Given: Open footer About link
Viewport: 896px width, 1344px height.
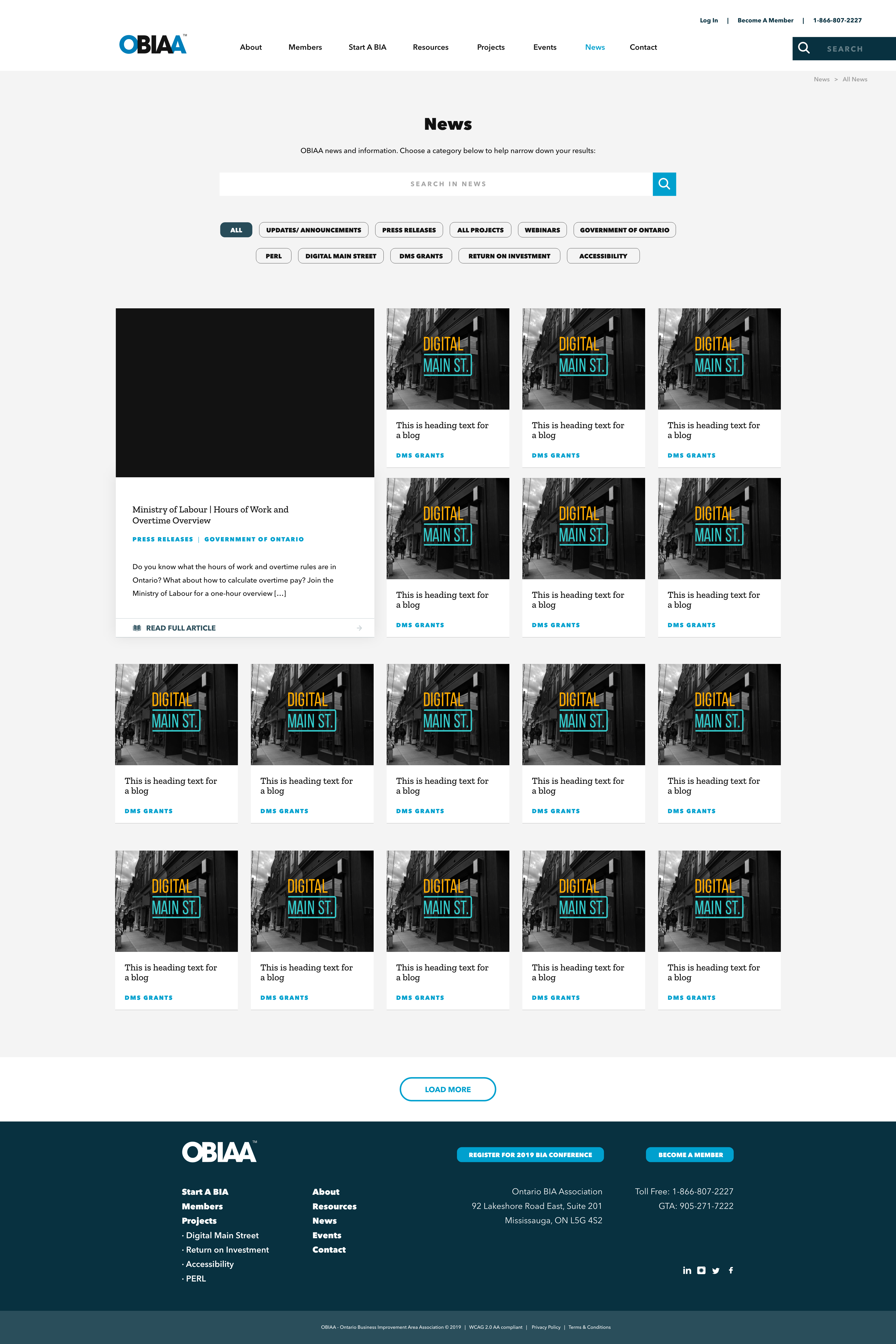Looking at the screenshot, I should coord(326,1192).
